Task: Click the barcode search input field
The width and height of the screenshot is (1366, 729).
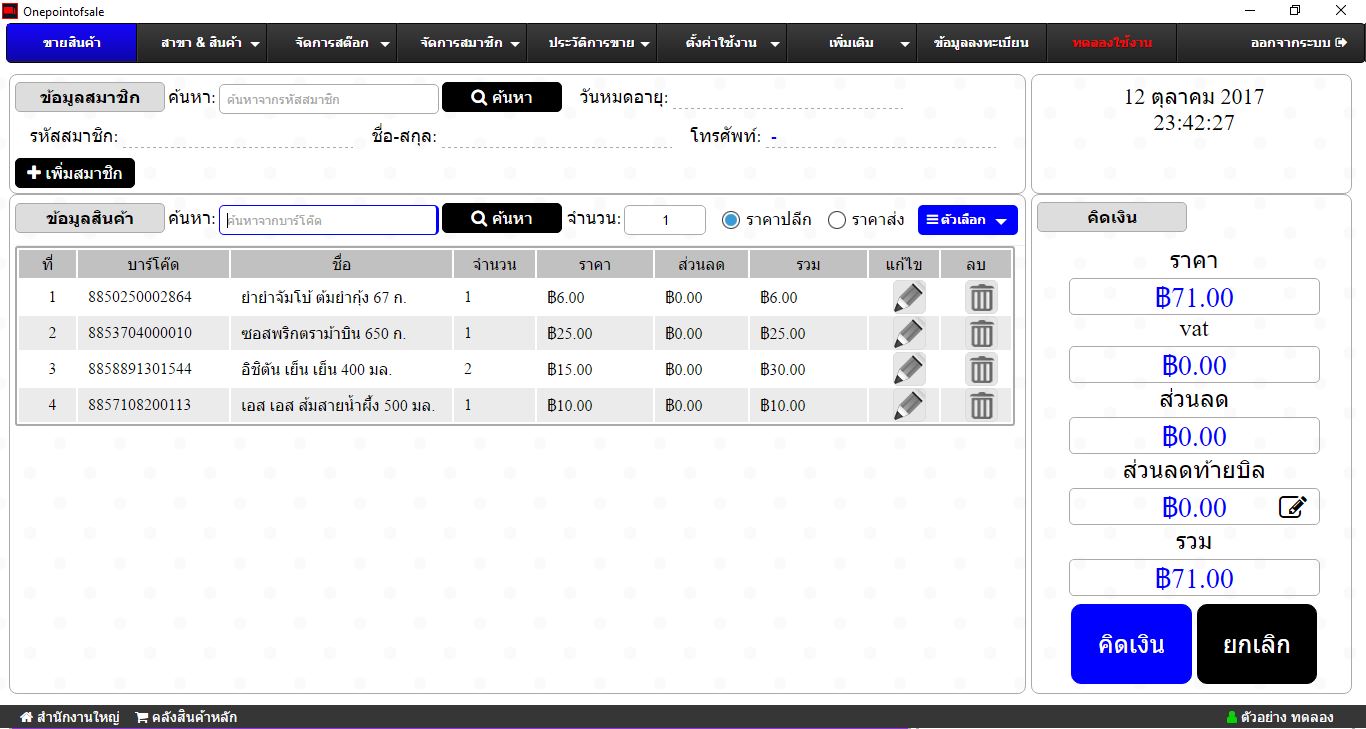Action: 328,220
